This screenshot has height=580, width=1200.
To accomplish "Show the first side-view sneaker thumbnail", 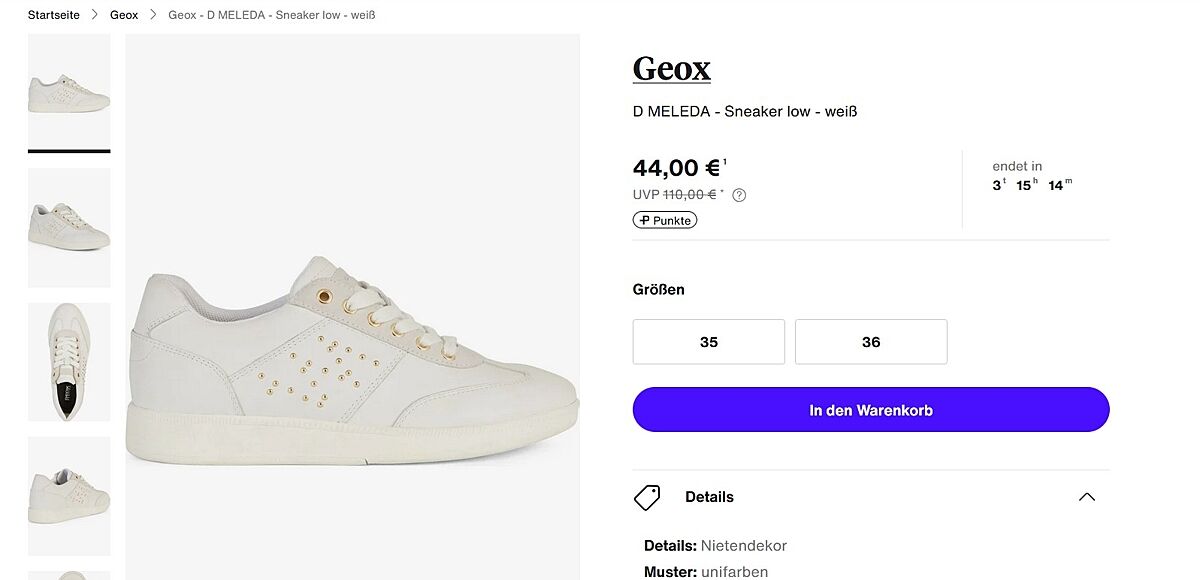I will click(69, 92).
